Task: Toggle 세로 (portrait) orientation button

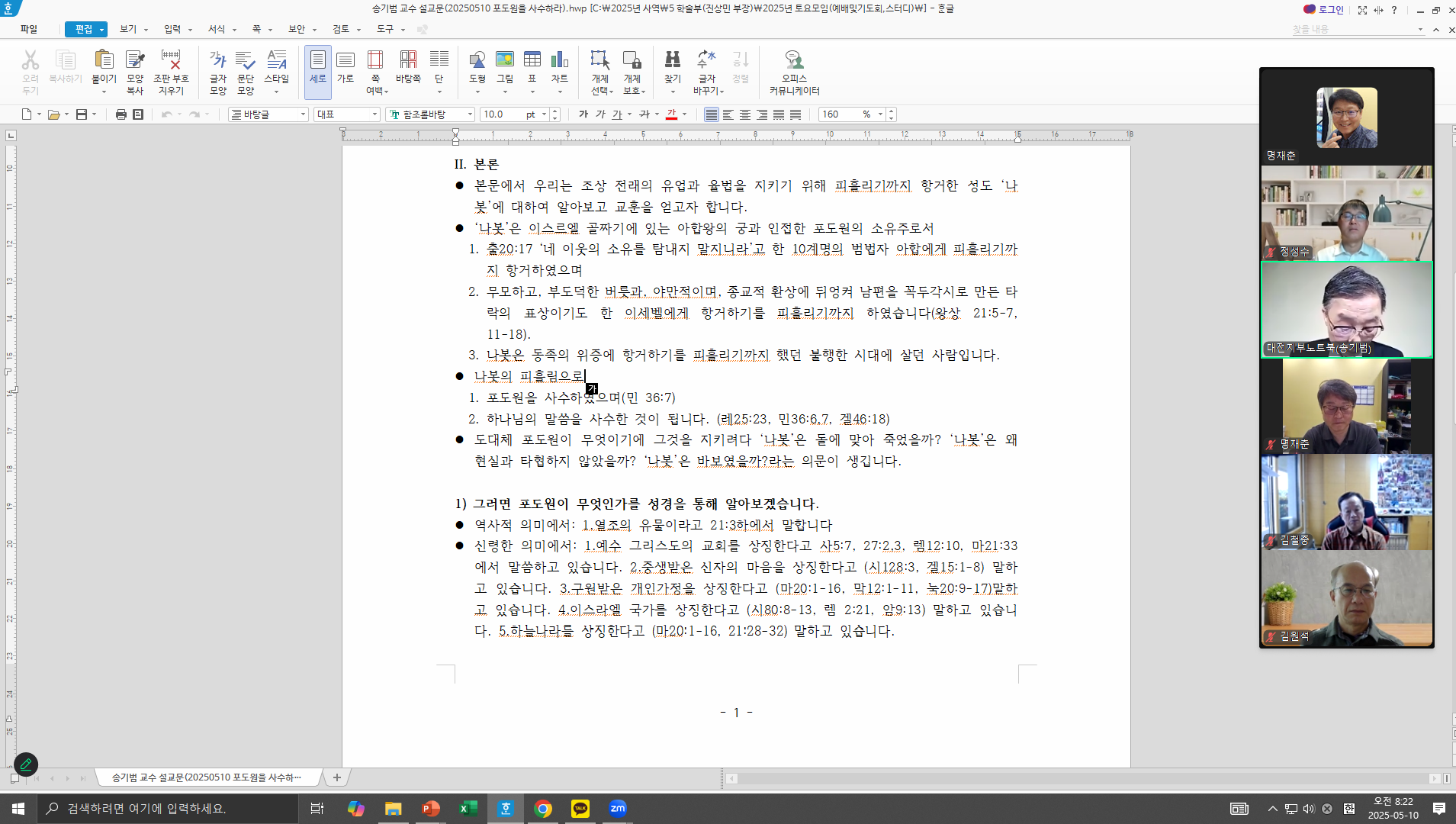Action: pyautogui.click(x=318, y=72)
